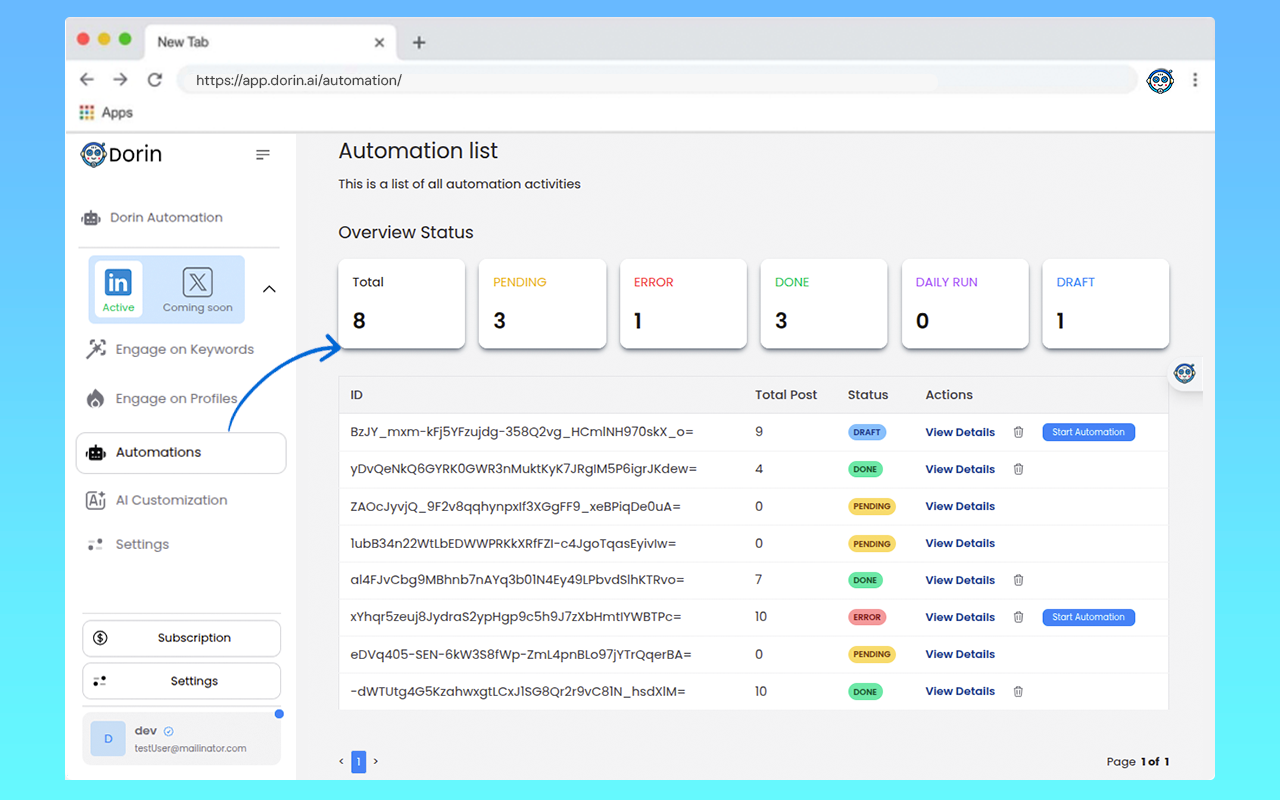Open the browser three-dot menu
This screenshot has width=1280, height=800.
[x=1195, y=80]
